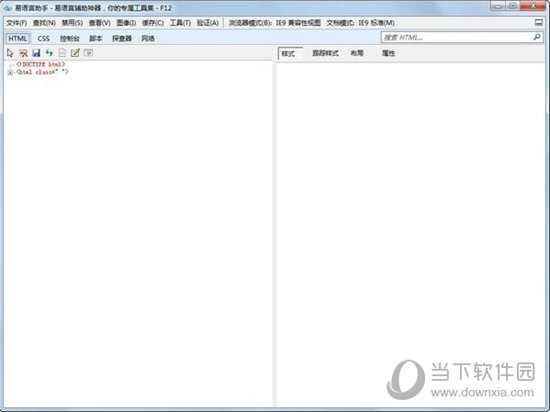
Task: Select the 跟踪样式 tab
Action: point(326,53)
